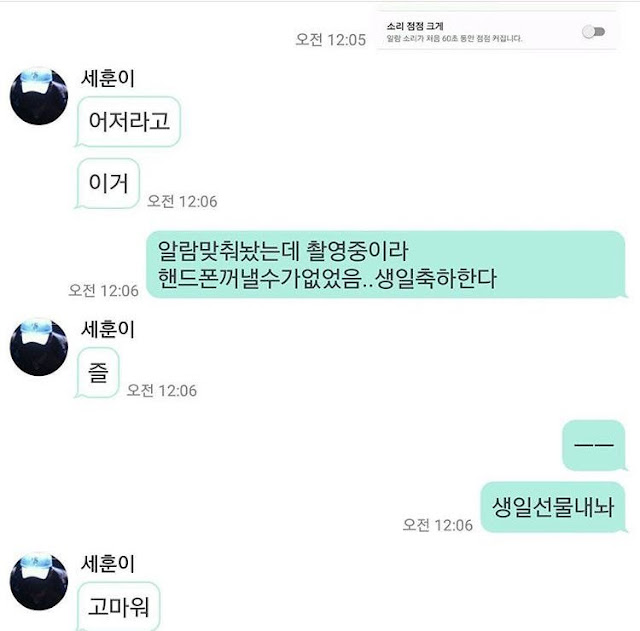640x631 pixels.
Task: Tap the ㅡㅡ green message bubble
Action: point(594,445)
